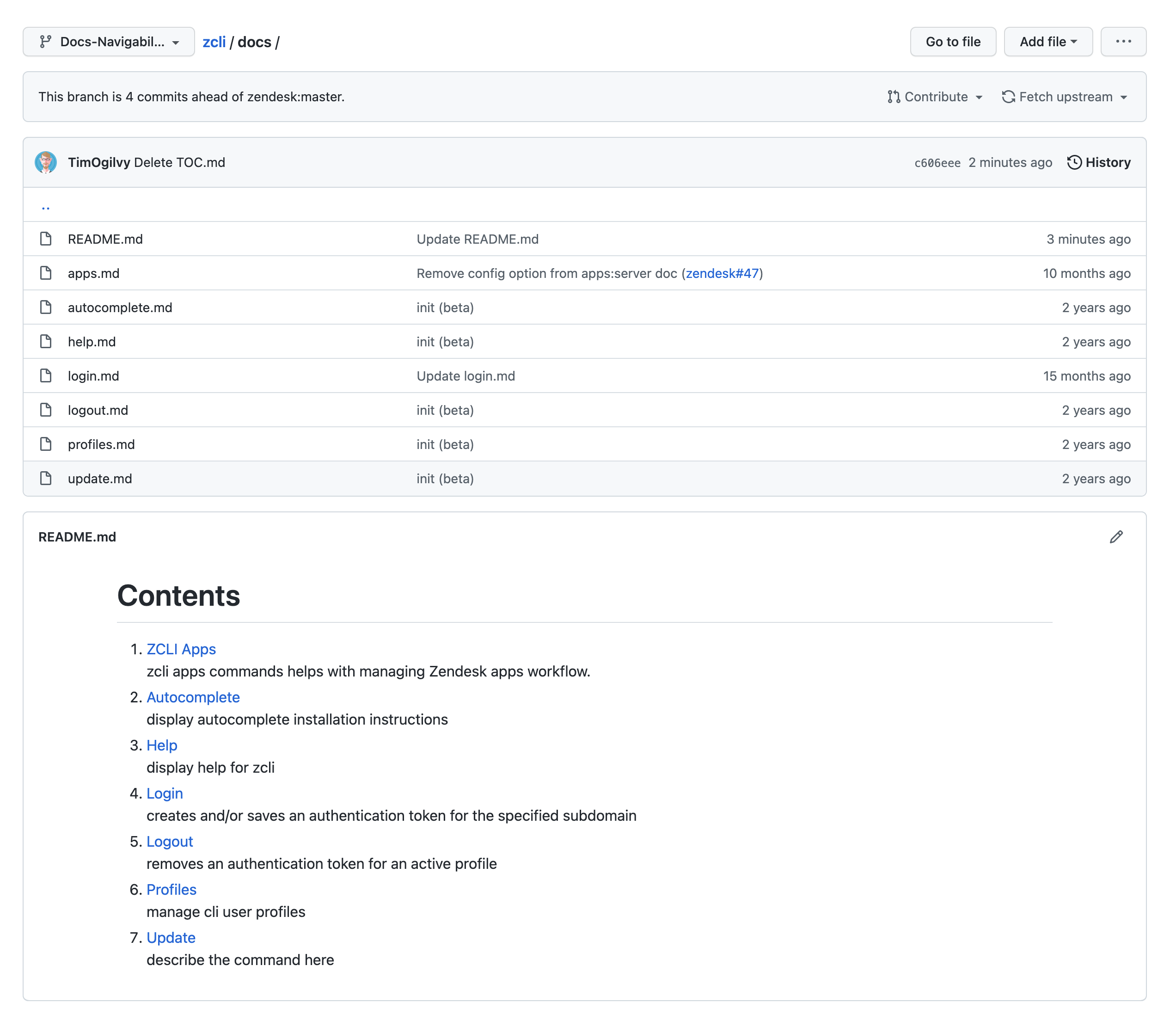
Task: Expand the Contribute dropdown
Action: pyautogui.click(x=935, y=97)
